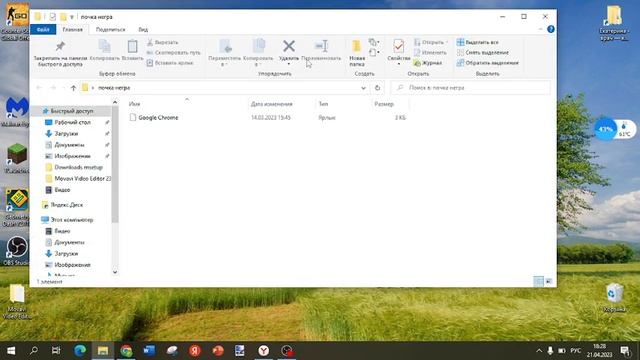
Task: Switch to Главная (Home) ribbon tab
Action: (73, 29)
